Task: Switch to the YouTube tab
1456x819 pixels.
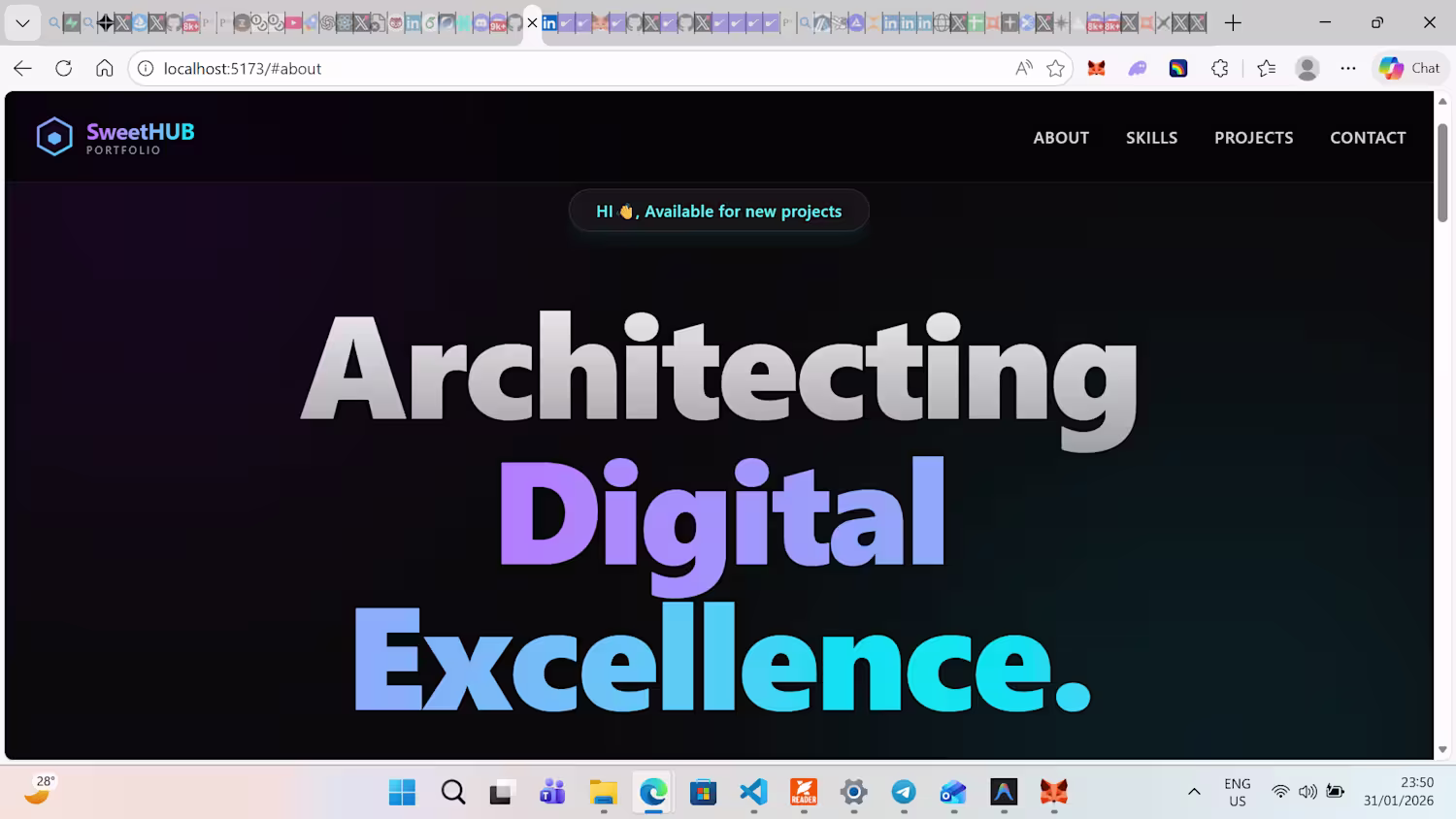Action: pyautogui.click(x=293, y=22)
